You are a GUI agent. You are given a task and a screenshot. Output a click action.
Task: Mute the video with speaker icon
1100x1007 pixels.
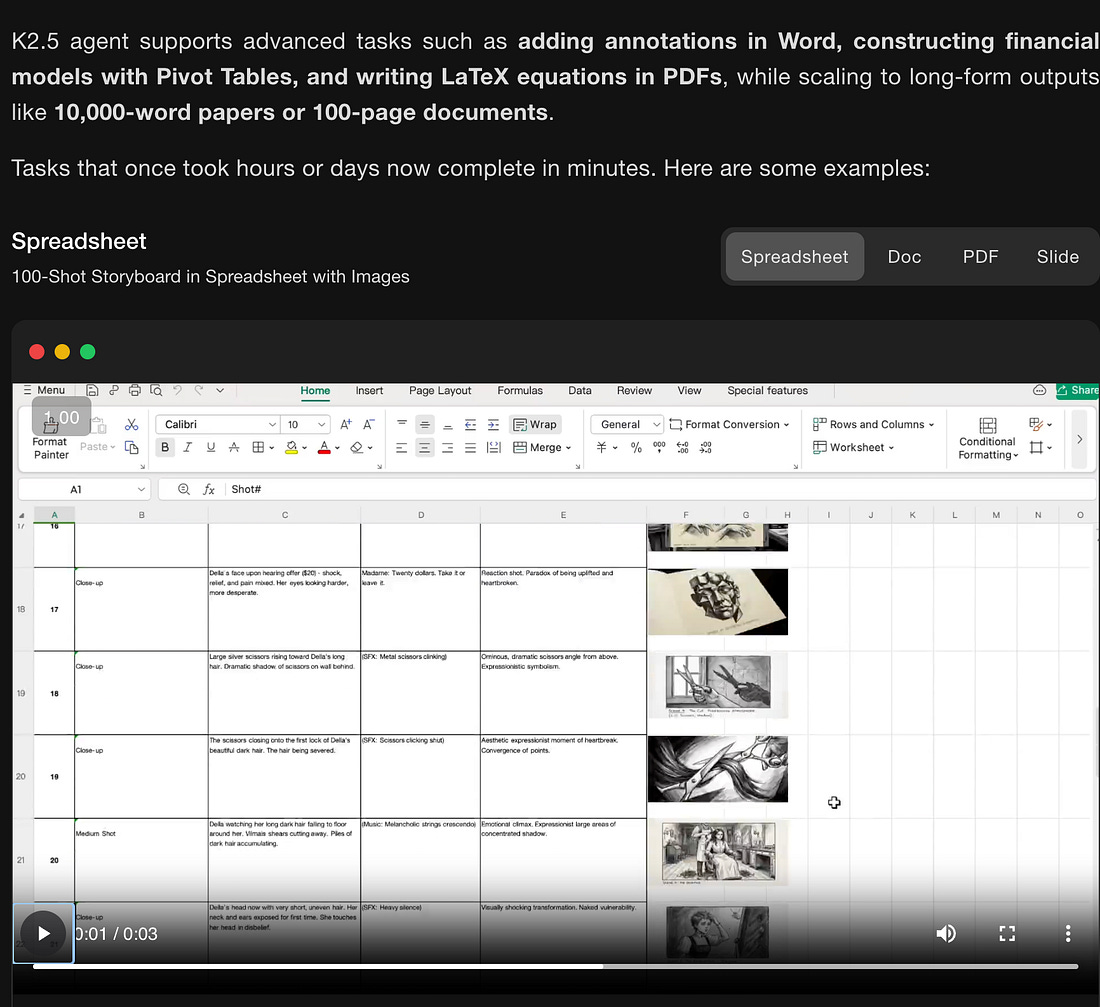[946, 933]
